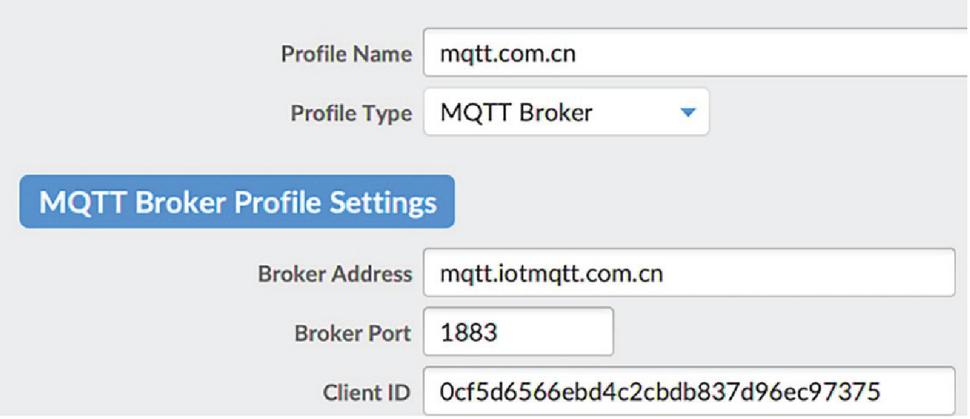Screen dimensions: 970x419
Task: Click the Profile Name label
Action: point(346,54)
